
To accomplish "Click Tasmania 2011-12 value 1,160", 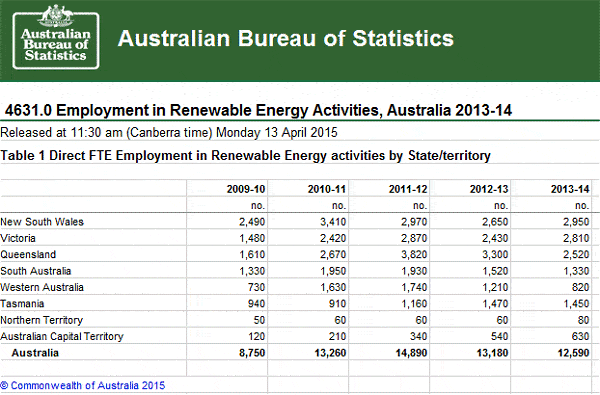I will pyautogui.click(x=414, y=304).
